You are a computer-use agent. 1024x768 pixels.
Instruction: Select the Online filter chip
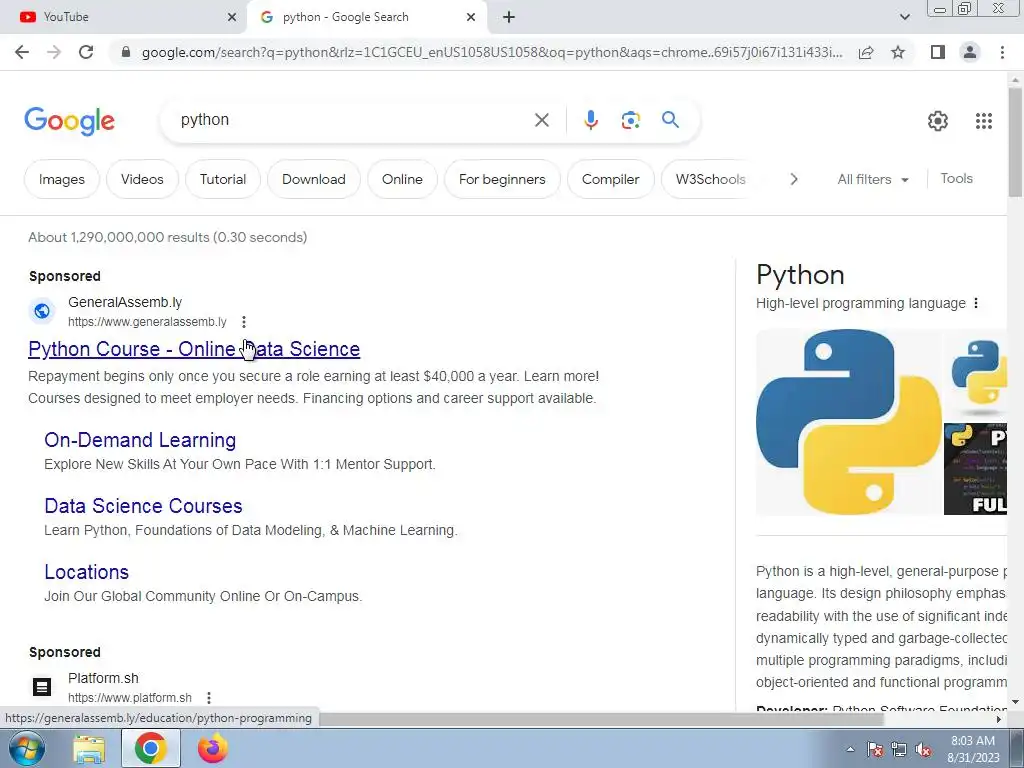(x=402, y=179)
